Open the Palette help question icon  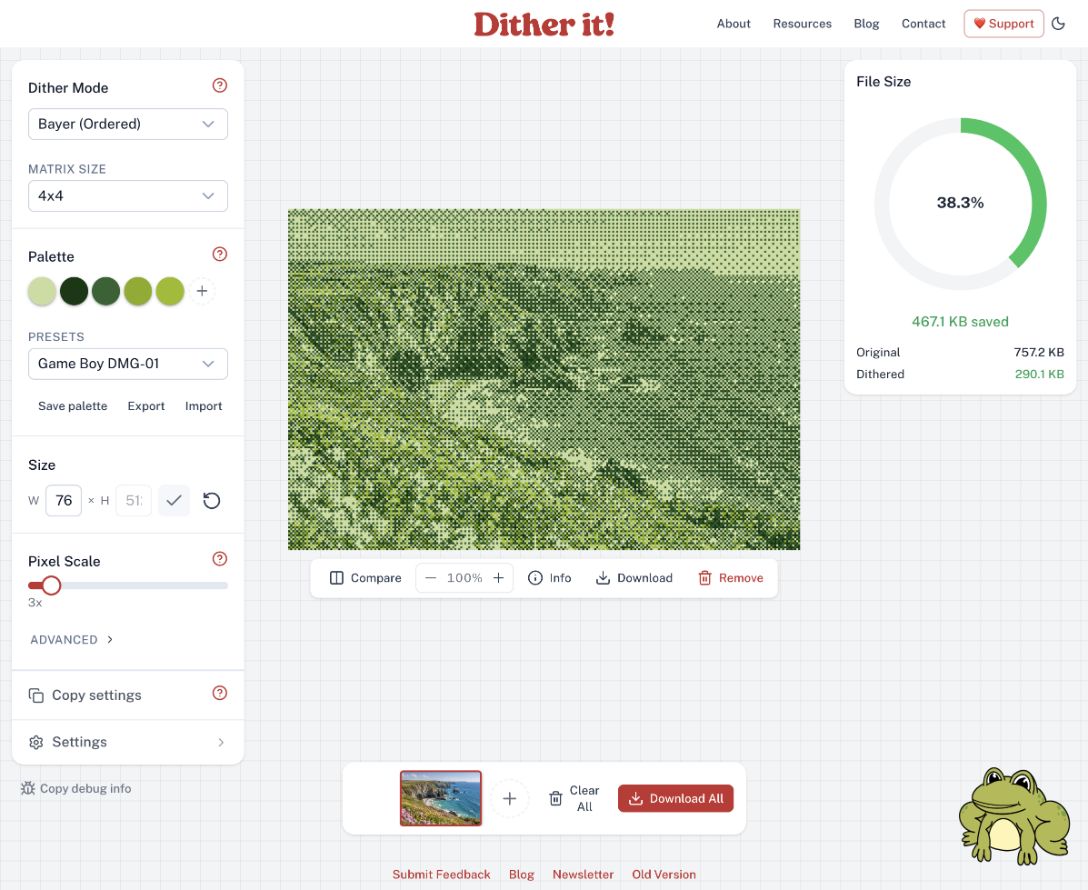[219, 254]
